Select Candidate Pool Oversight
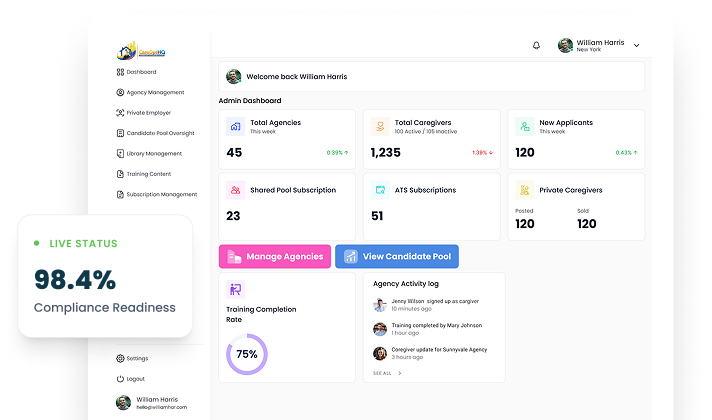 coord(155,133)
